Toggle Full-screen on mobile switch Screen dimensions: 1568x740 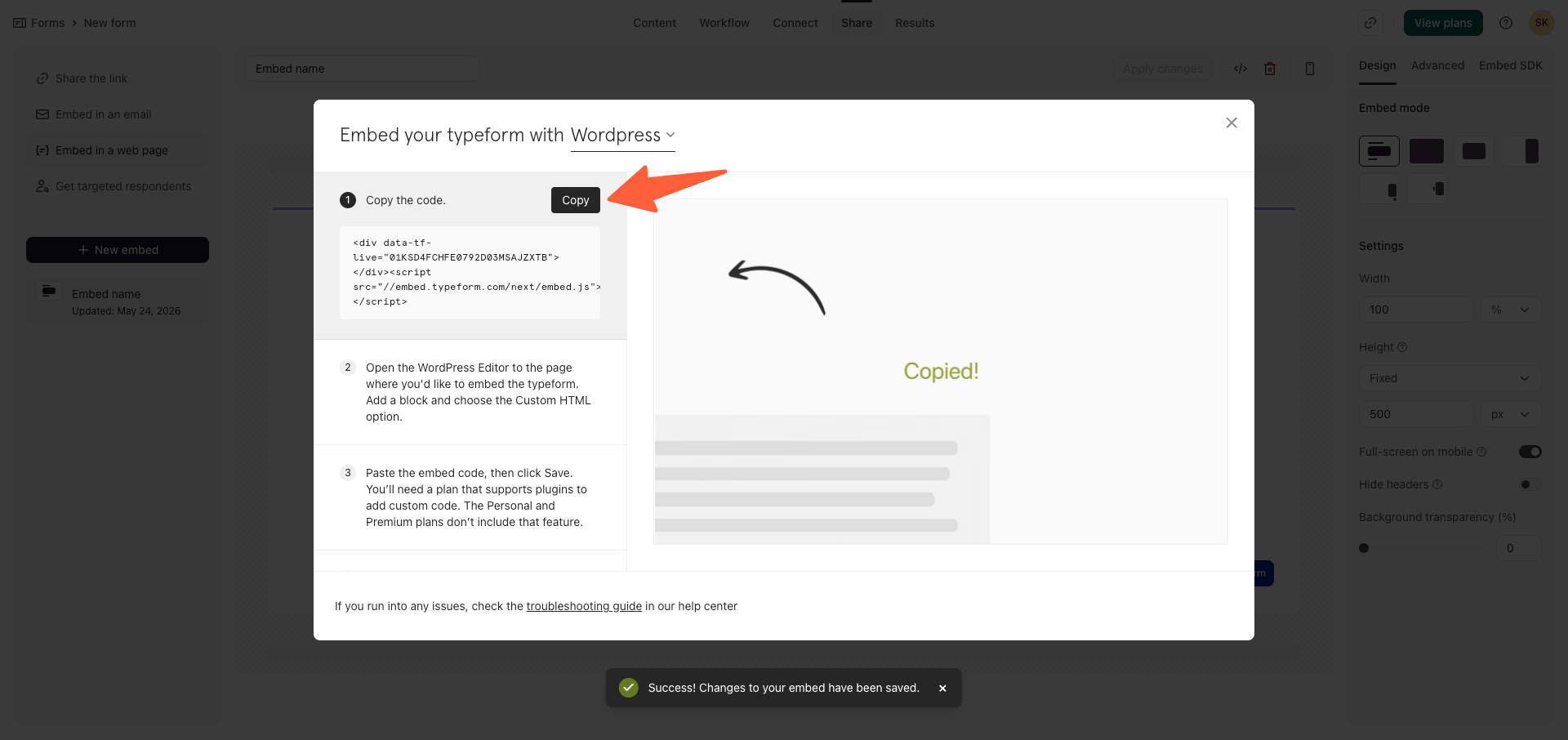(x=1530, y=452)
